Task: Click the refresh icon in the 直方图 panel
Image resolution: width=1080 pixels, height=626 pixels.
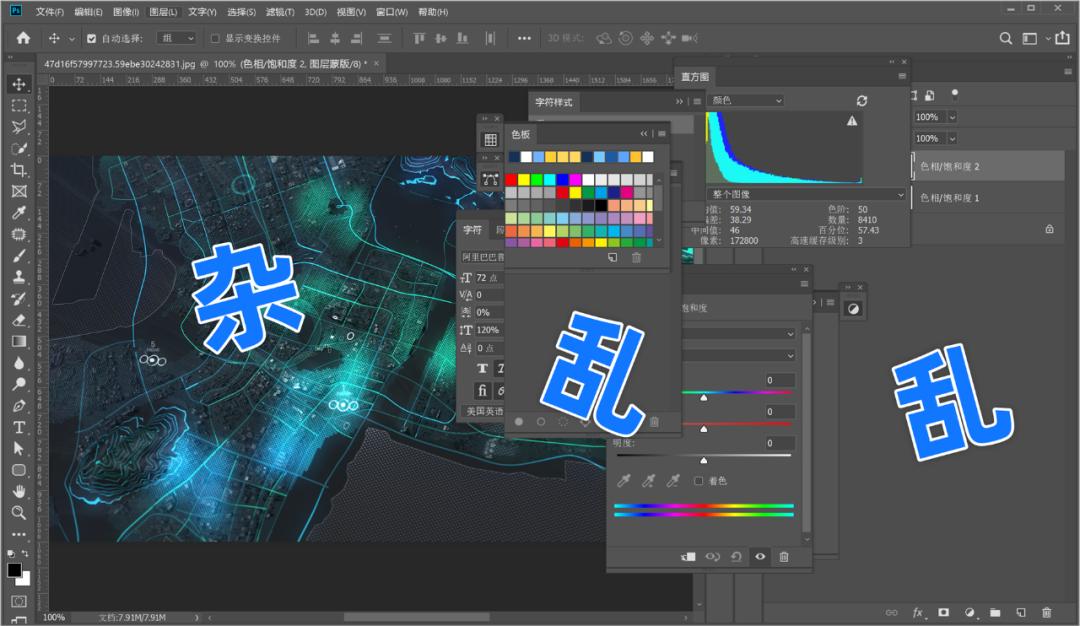Action: point(860,100)
